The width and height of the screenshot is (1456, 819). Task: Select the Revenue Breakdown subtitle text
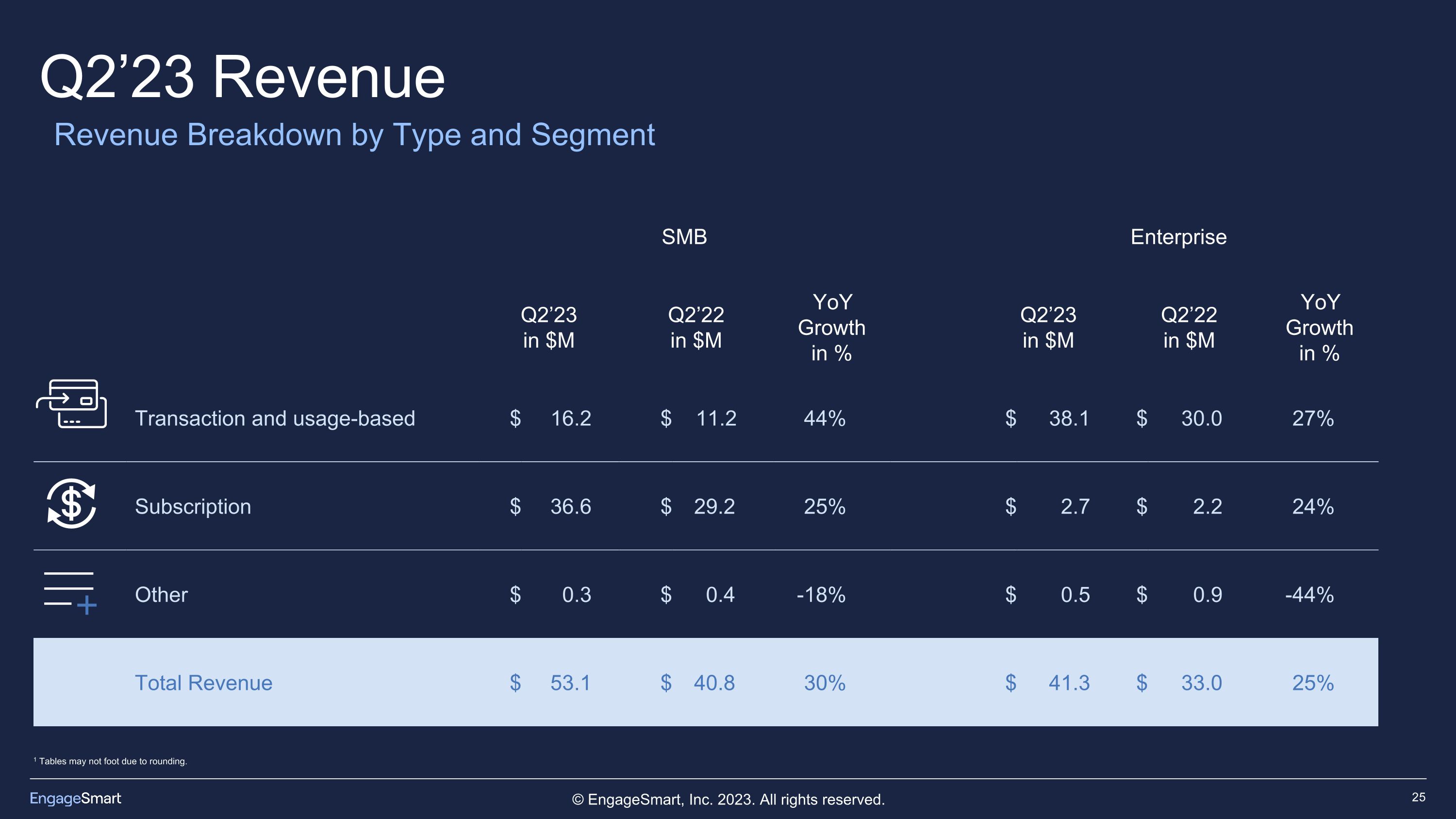[x=354, y=135]
